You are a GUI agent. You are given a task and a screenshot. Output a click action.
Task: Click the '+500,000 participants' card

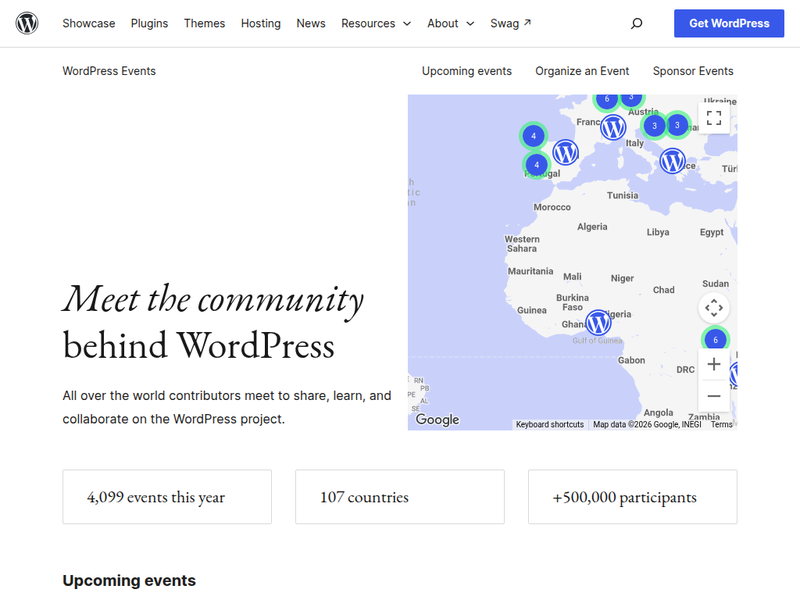pyautogui.click(x=632, y=496)
